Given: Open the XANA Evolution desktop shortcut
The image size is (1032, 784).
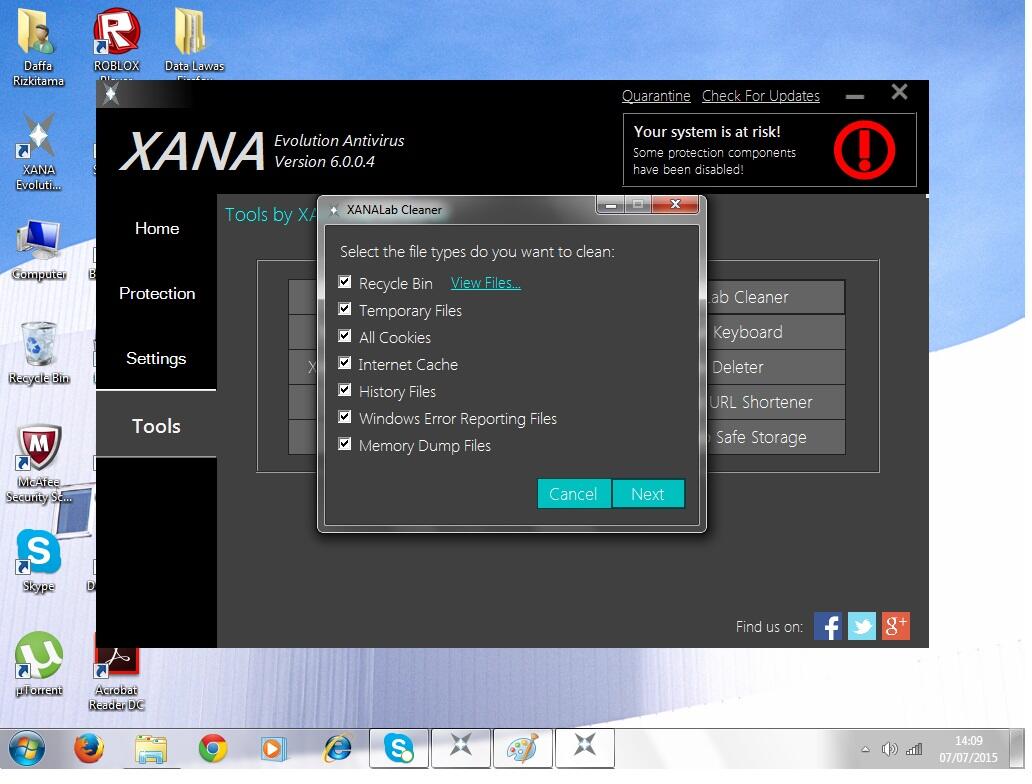Looking at the screenshot, I should tap(38, 153).
